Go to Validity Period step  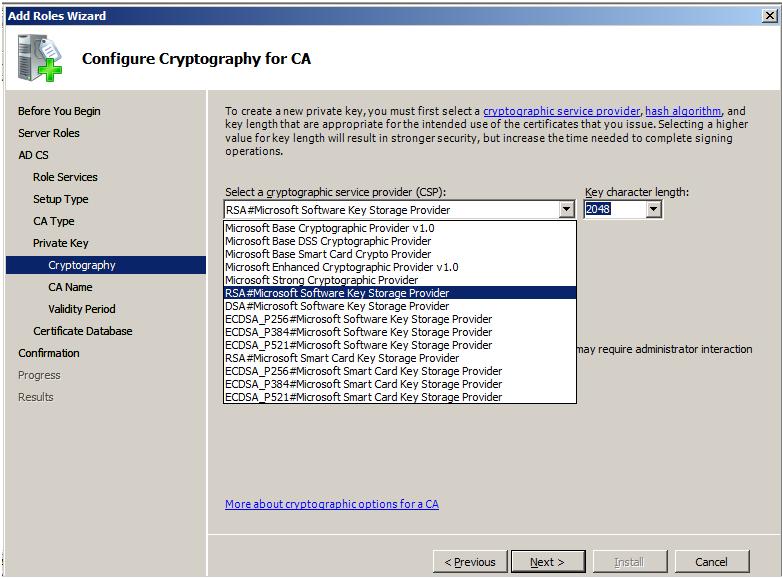point(82,309)
